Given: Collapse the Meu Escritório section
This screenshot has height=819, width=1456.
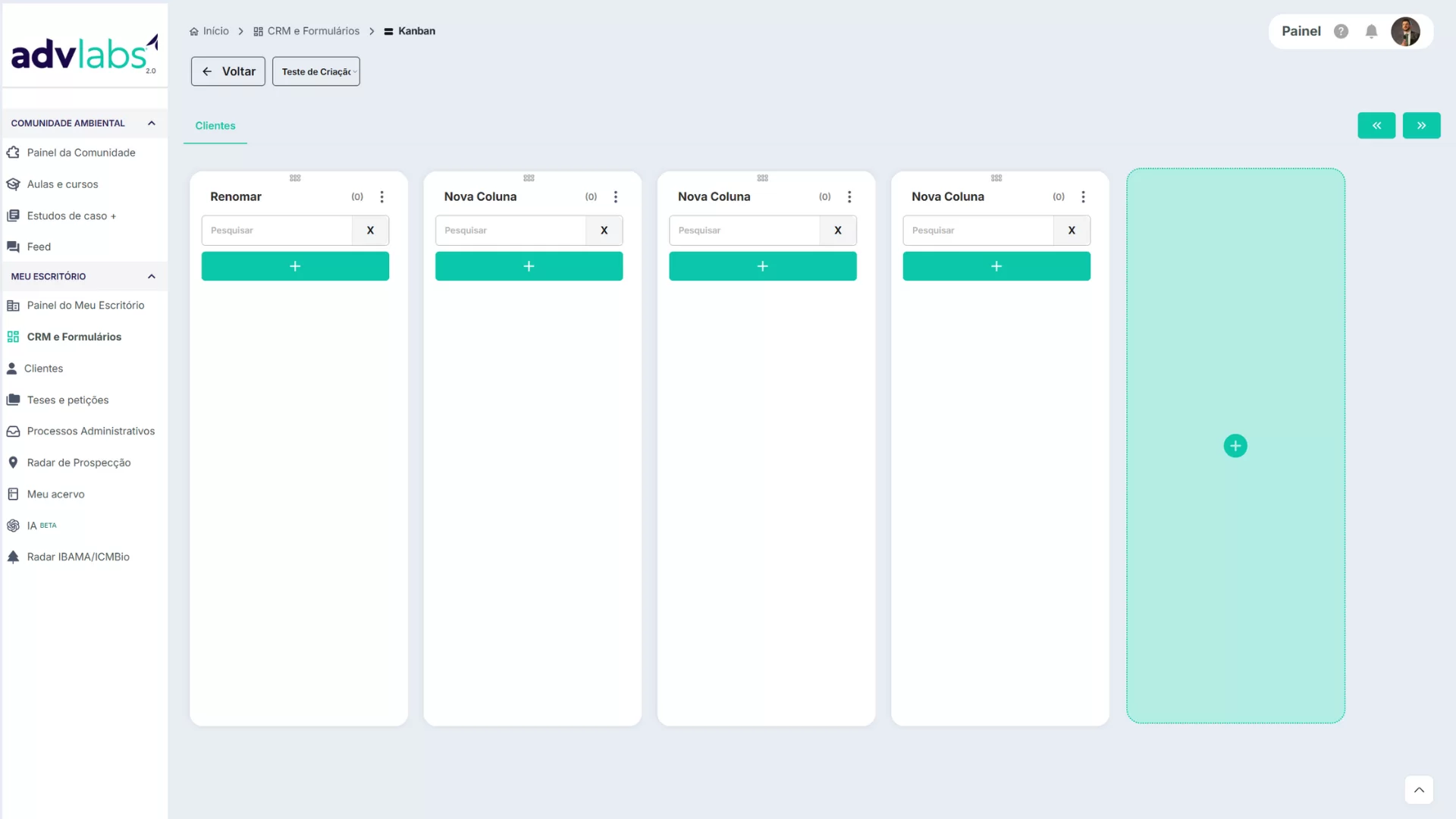Looking at the screenshot, I should tap(152, 277).
